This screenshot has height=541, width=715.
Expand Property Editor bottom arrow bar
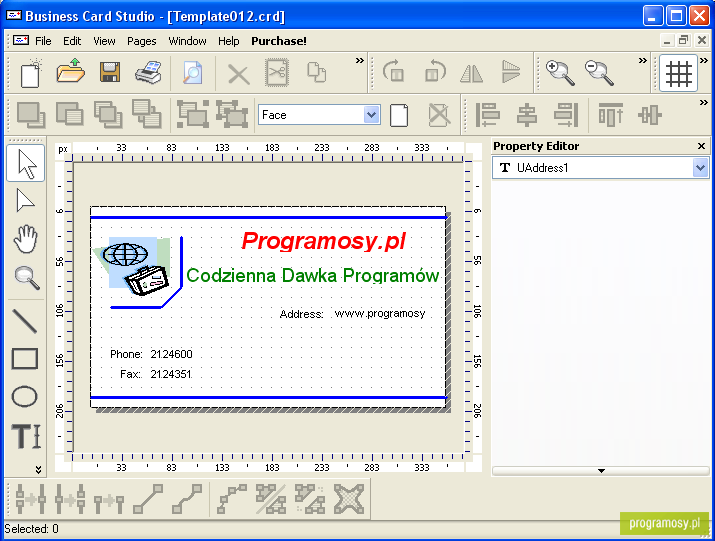[x=601, y=471]
